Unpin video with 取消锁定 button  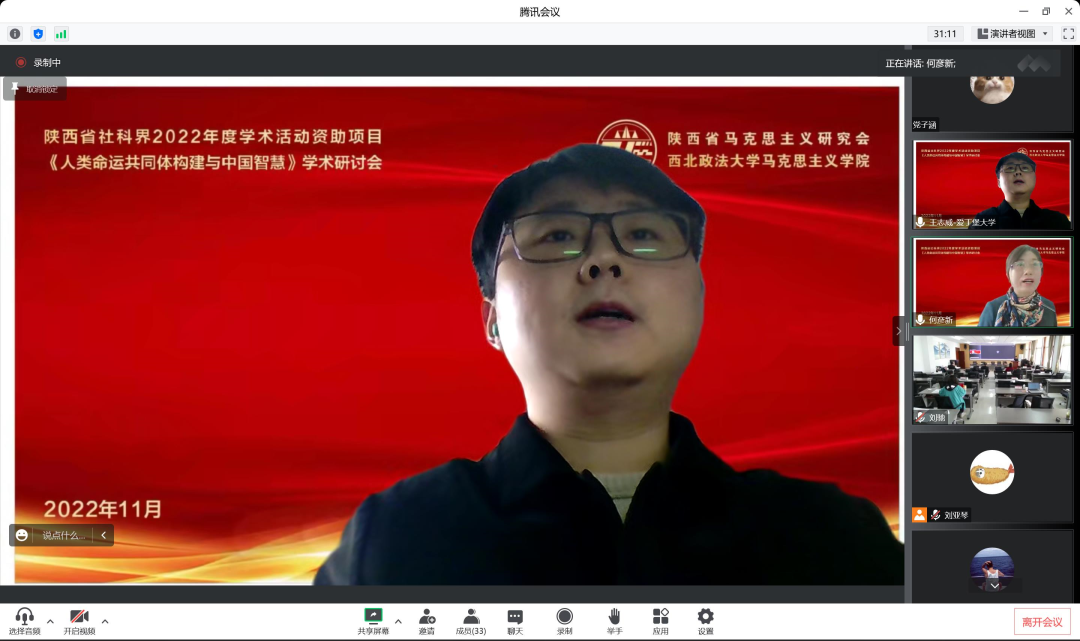pyautogui.click(x=35, y=89)
